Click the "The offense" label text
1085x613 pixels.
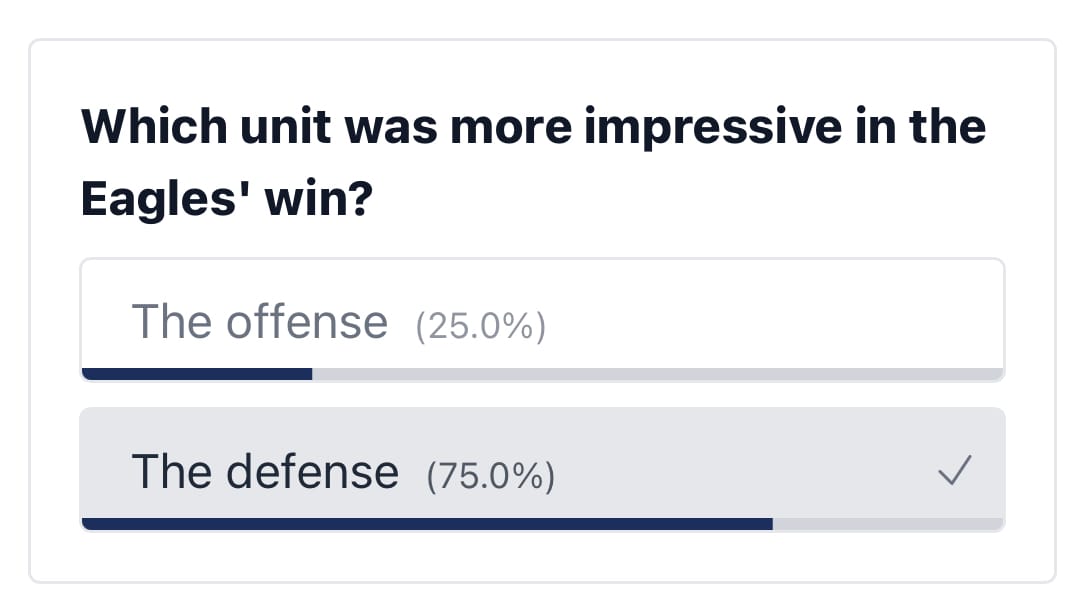point(259,322)
